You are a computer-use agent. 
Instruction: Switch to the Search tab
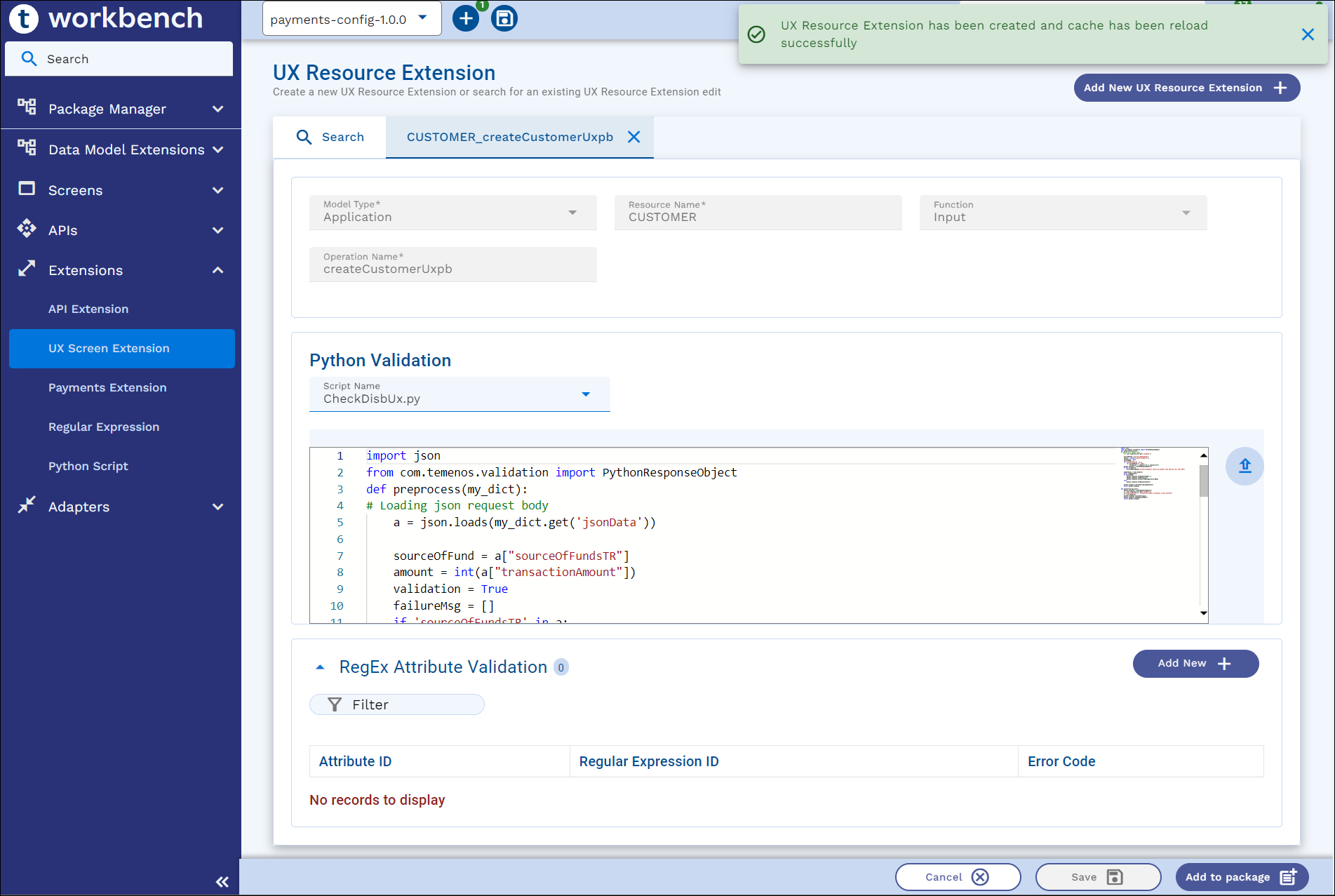pos(330,138)
